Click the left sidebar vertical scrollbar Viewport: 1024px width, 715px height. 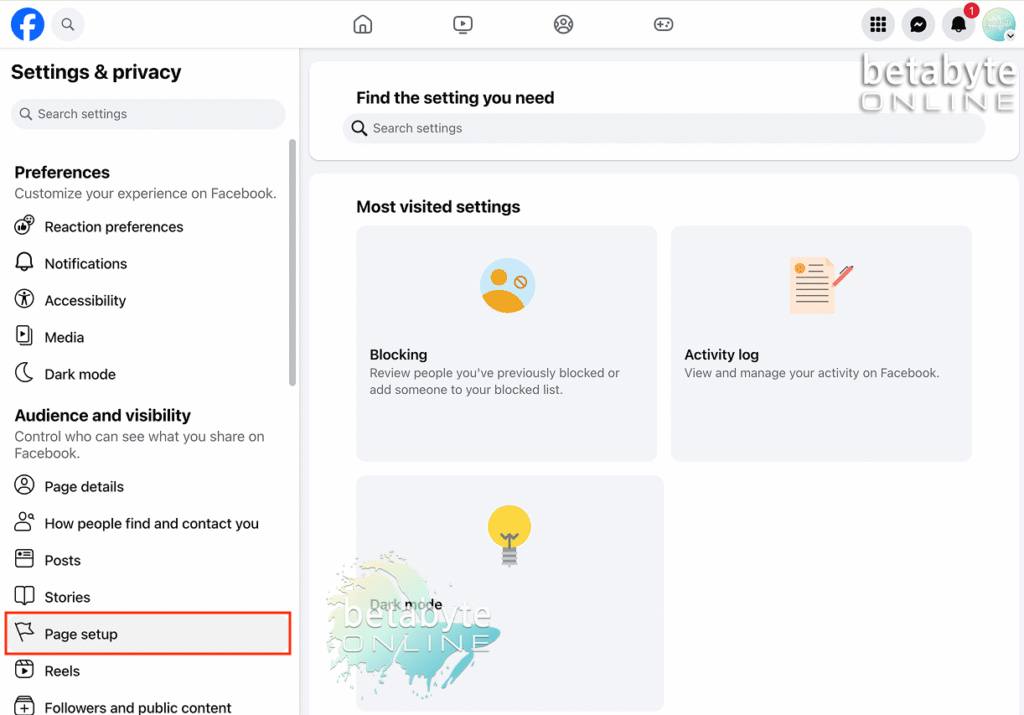(x=292, y=262)
